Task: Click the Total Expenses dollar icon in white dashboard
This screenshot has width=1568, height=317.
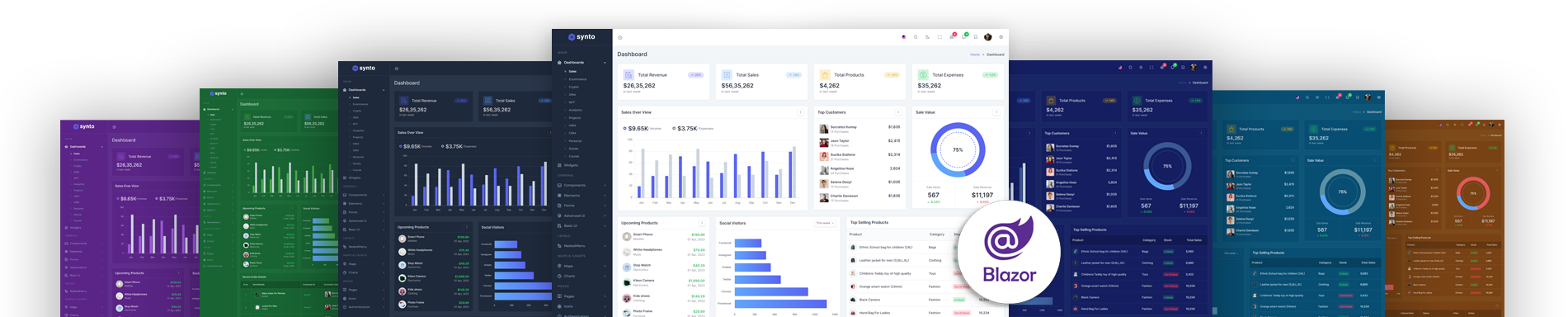Action: [923, 75]
